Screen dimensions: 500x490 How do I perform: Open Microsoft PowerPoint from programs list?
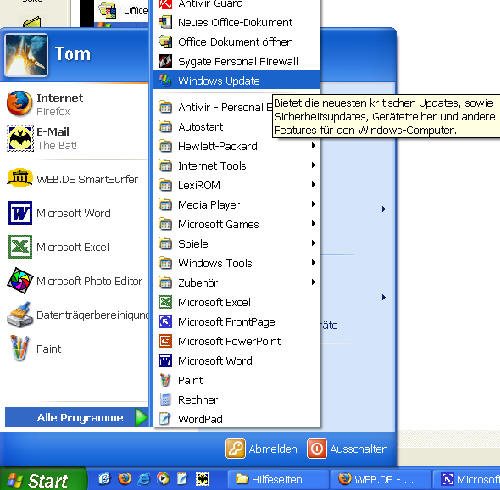tap(237, 341)
